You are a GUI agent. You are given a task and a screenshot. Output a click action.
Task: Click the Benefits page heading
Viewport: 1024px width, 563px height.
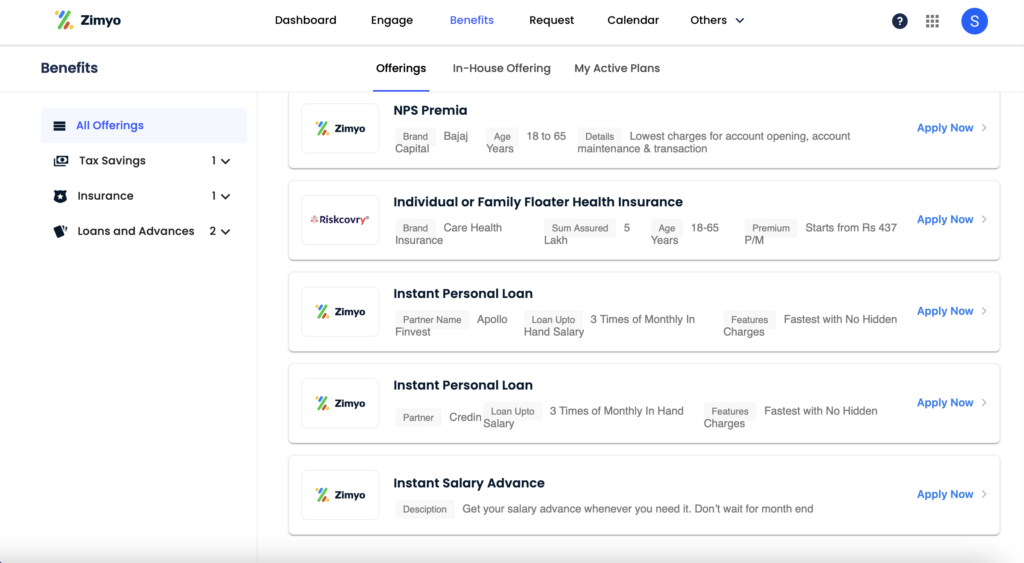(69, 68)
